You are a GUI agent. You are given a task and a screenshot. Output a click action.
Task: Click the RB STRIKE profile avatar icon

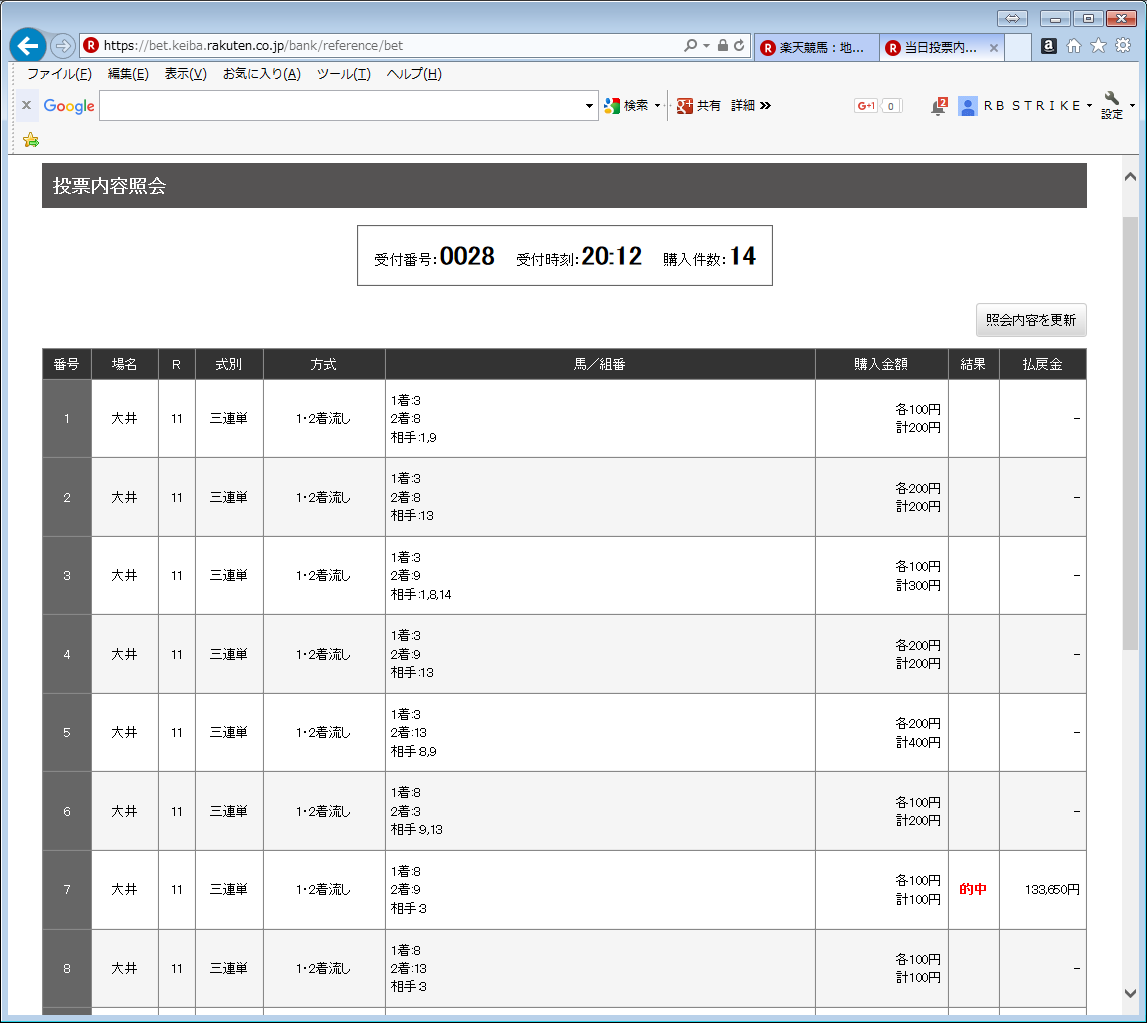point(968,107)
